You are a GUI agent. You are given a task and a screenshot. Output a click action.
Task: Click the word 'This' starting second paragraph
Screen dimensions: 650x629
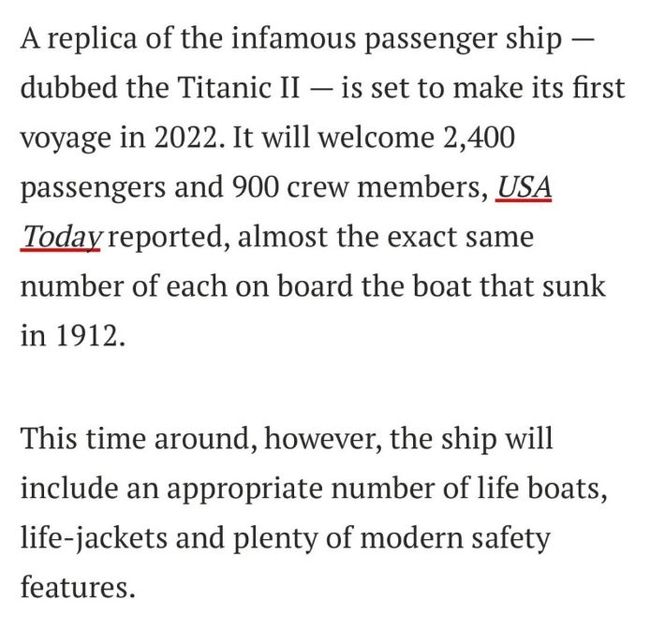(x=49, y=438)
